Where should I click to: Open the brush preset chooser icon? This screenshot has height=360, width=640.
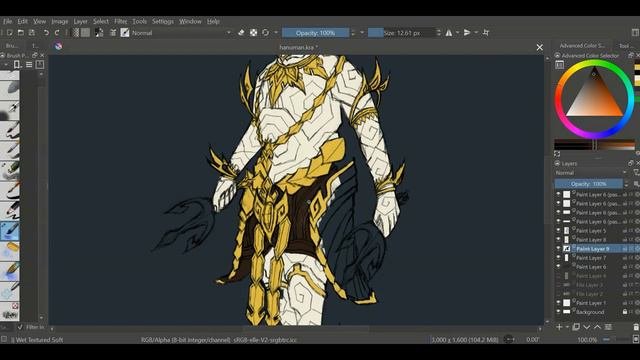(125, 33)
